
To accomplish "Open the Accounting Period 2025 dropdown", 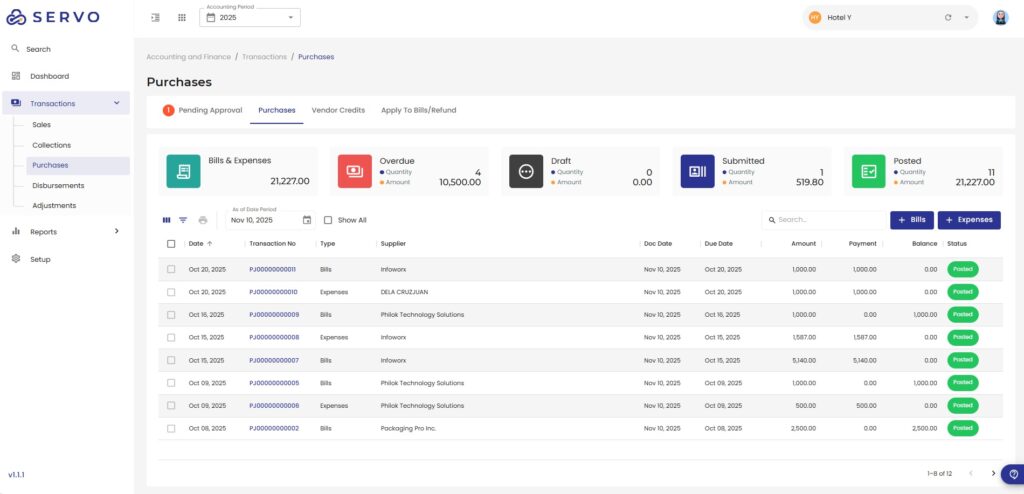I will (x=250, y=18).
